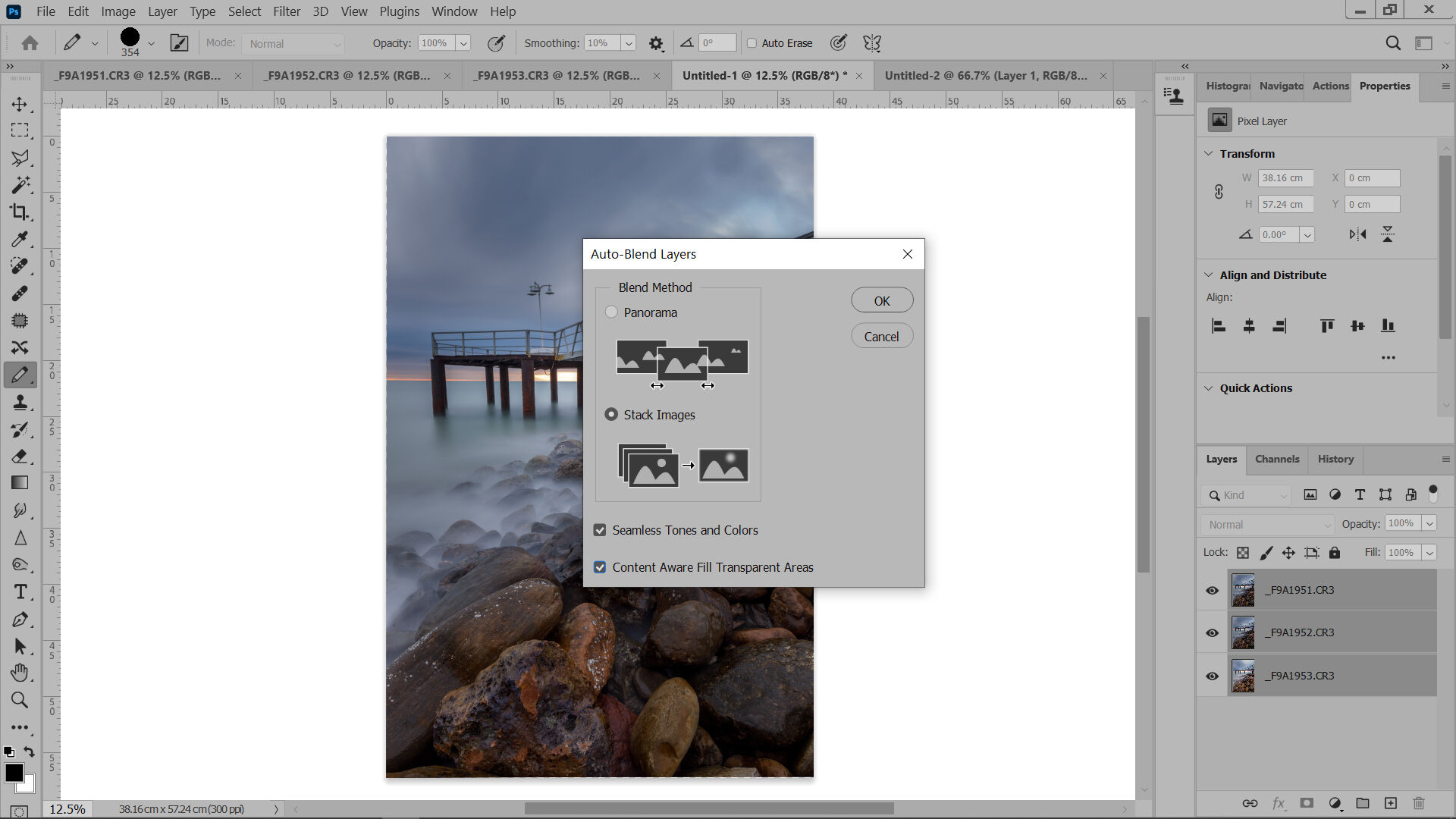Select Stack Images blend method

coord(611,414)
